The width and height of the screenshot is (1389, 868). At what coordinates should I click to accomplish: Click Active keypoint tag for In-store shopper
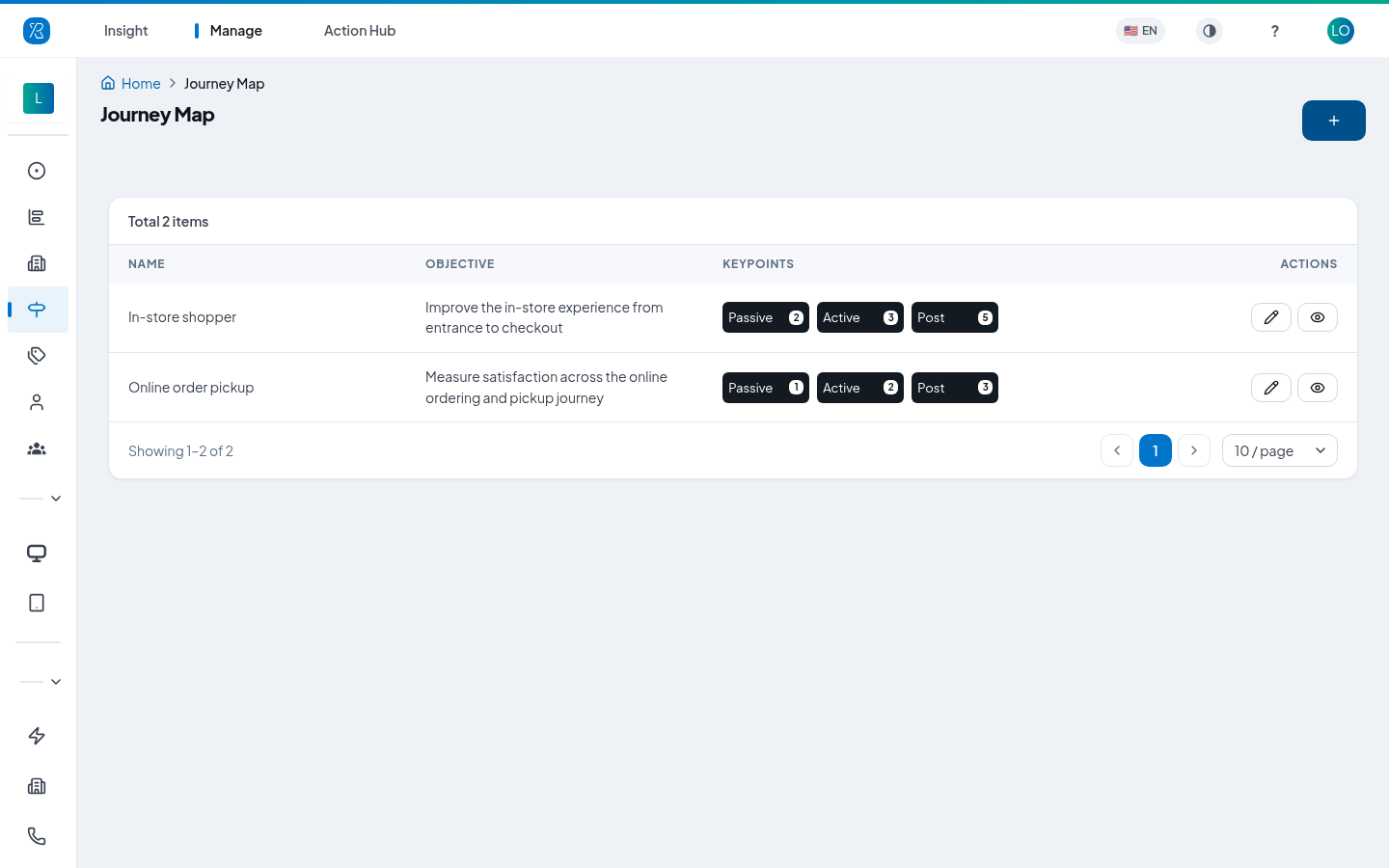[860, 317]
